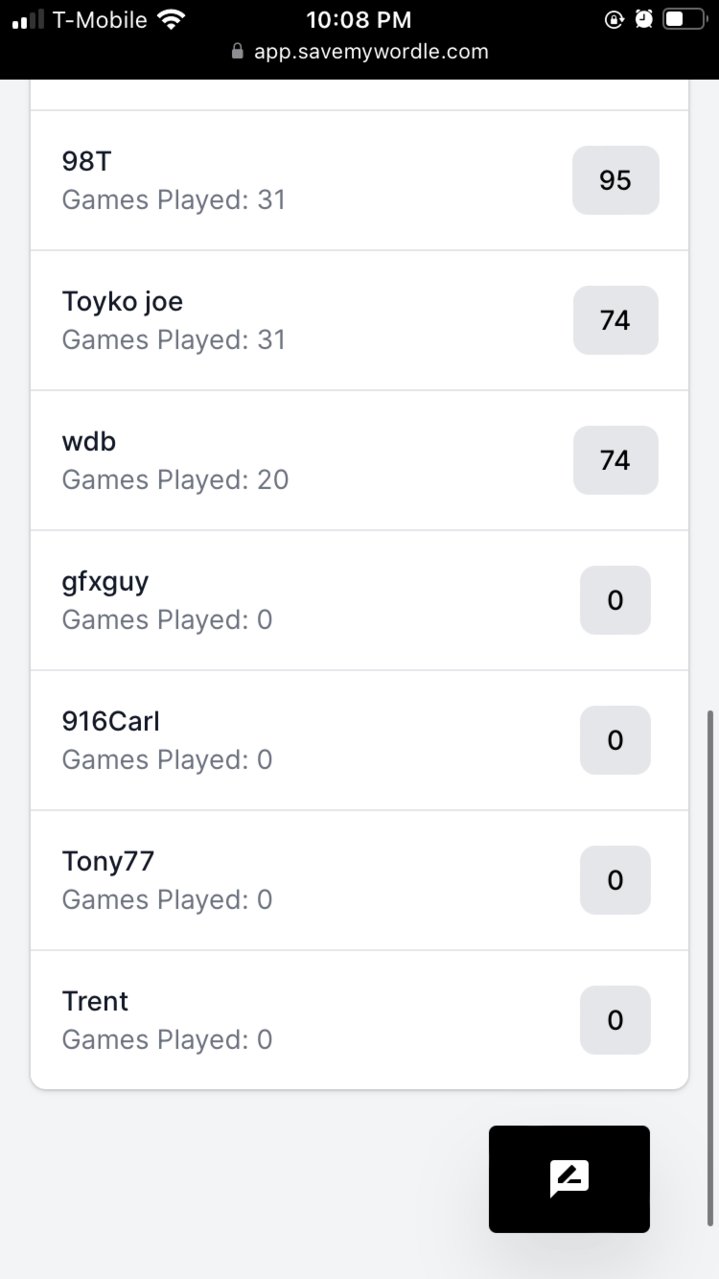
Task: Tap the 10:08 PM clock display
Action: (359, 20)
